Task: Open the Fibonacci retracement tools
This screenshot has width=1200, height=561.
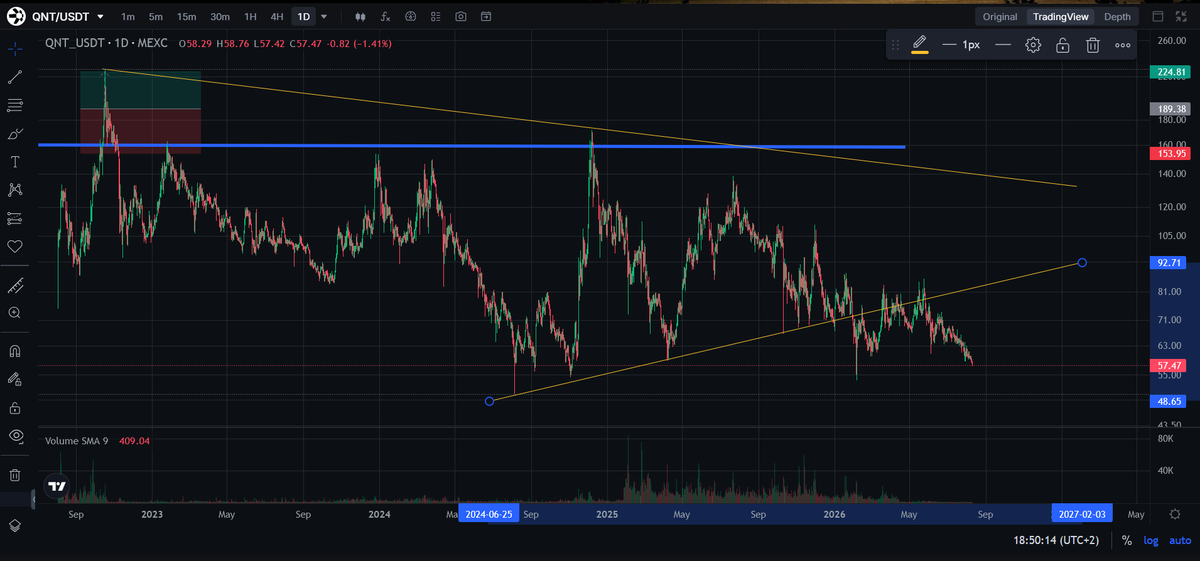Action: pos(15,105)
